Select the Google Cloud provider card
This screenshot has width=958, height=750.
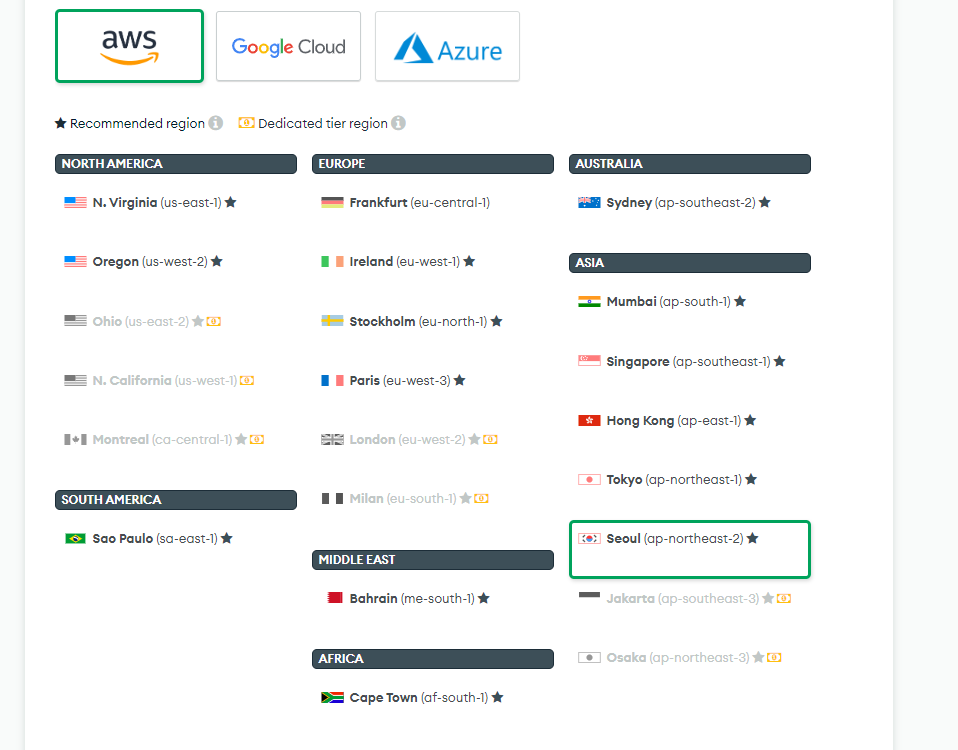tap(288, 46)
